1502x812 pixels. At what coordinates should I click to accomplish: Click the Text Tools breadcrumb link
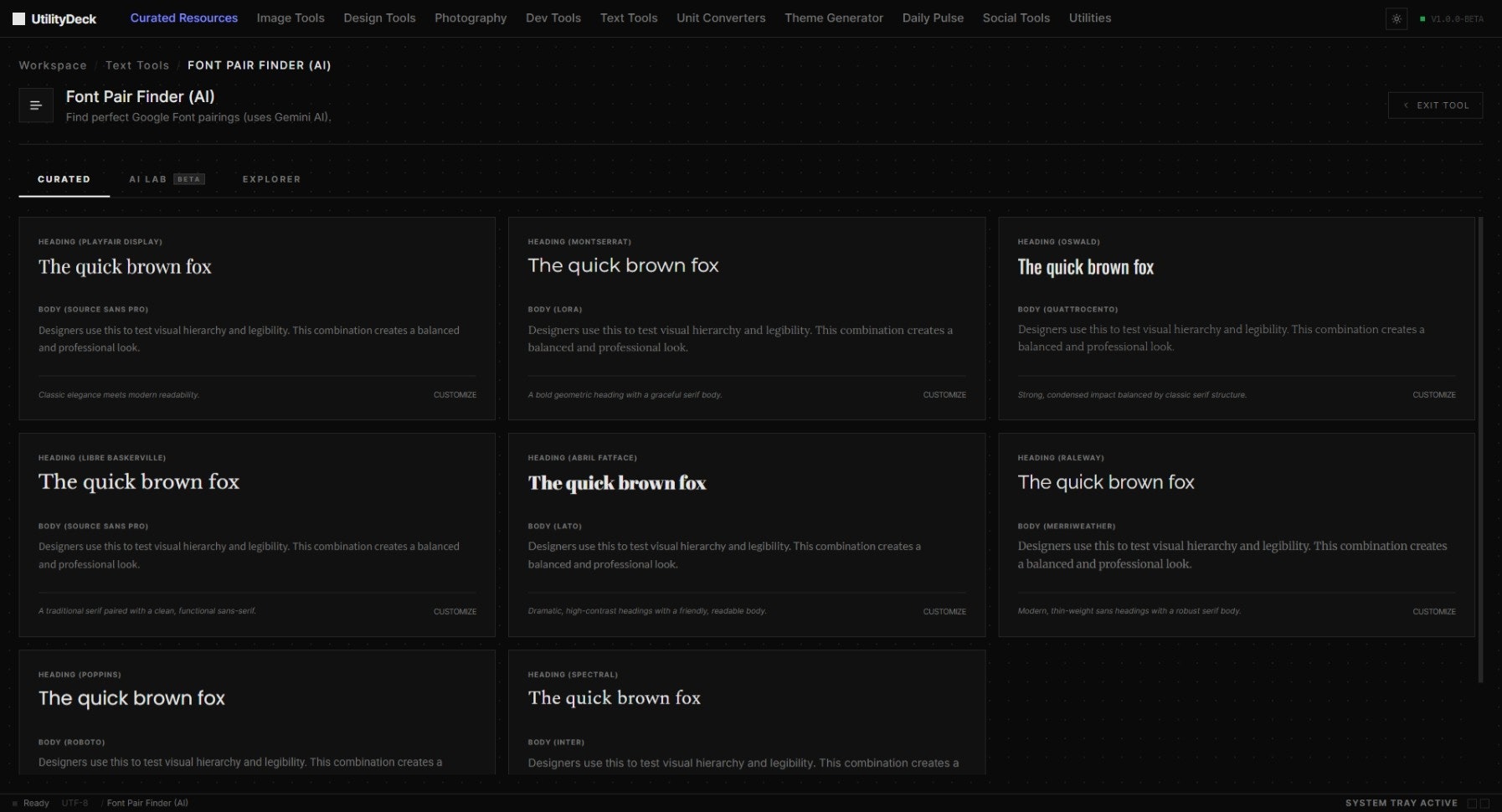coord(137,65)
